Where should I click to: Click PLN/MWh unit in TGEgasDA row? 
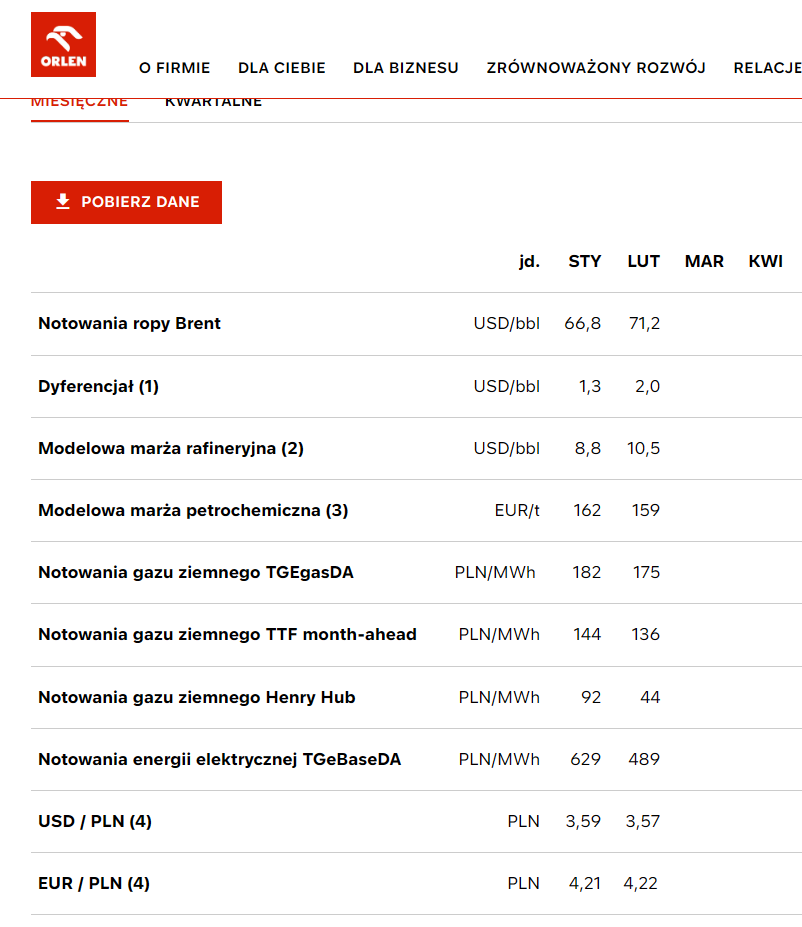click(495, 572)
